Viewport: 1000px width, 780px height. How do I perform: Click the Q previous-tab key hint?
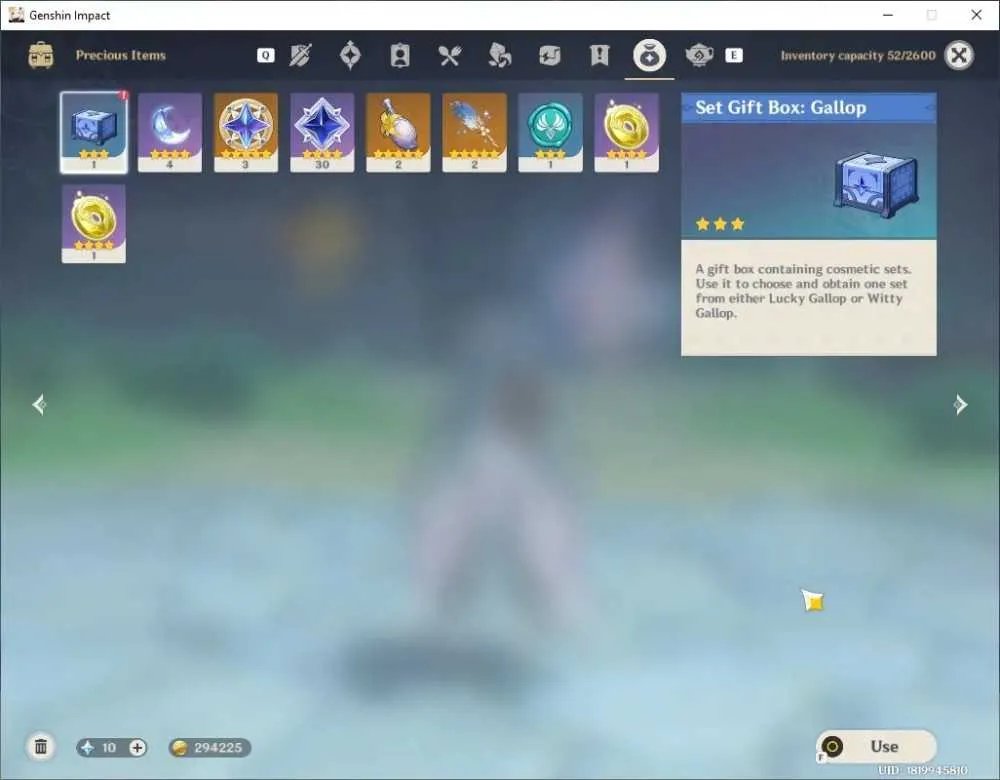(265, 55)
